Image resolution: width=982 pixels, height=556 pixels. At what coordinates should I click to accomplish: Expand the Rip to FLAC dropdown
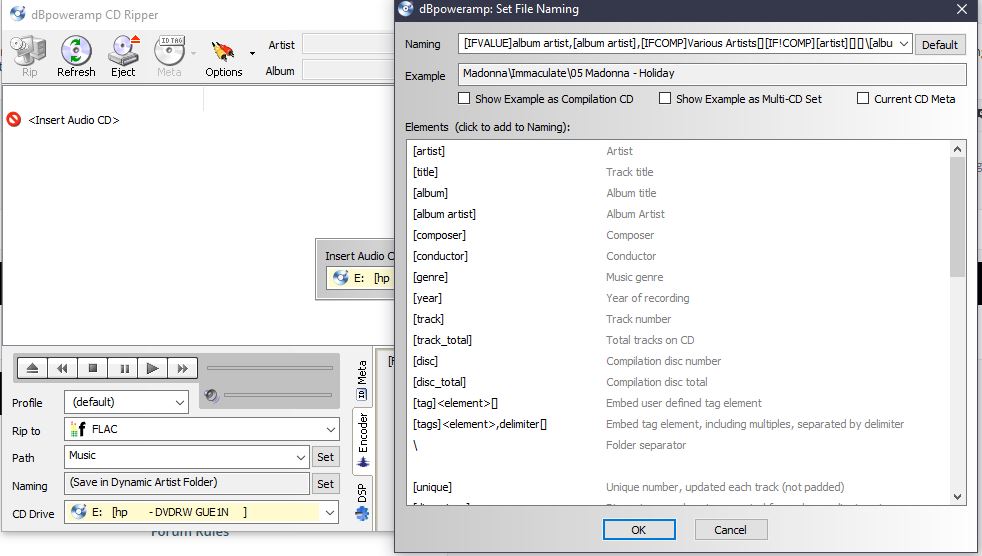[330, 430]
